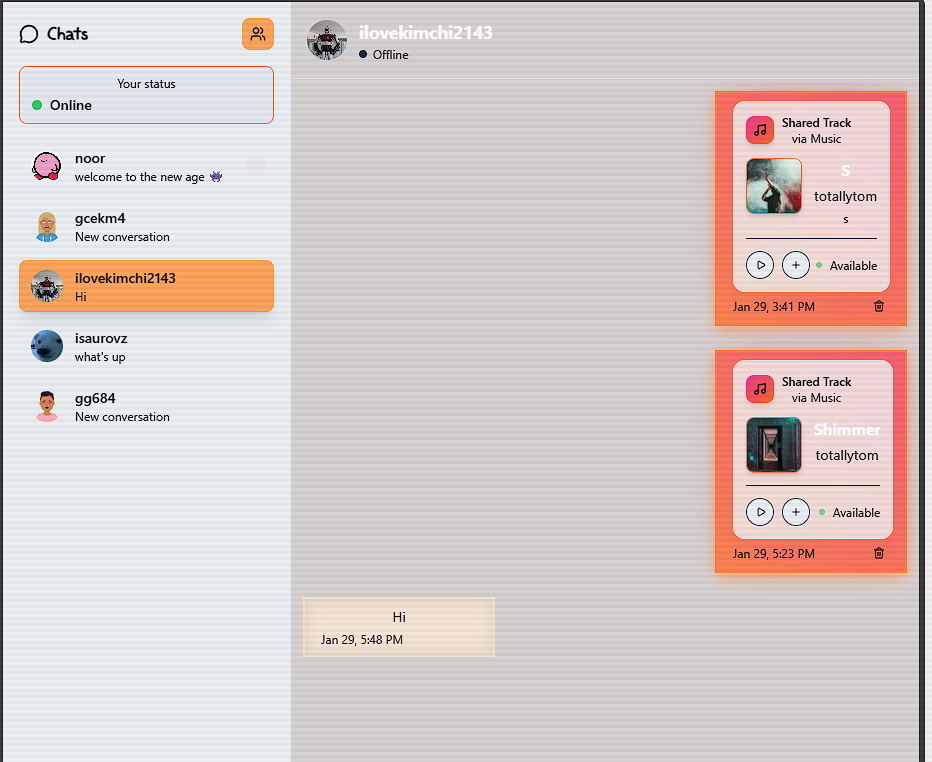Click ilovekimchi2143's avatar in the chat header
The image size is (932, 762).
(x=326, y=40)
